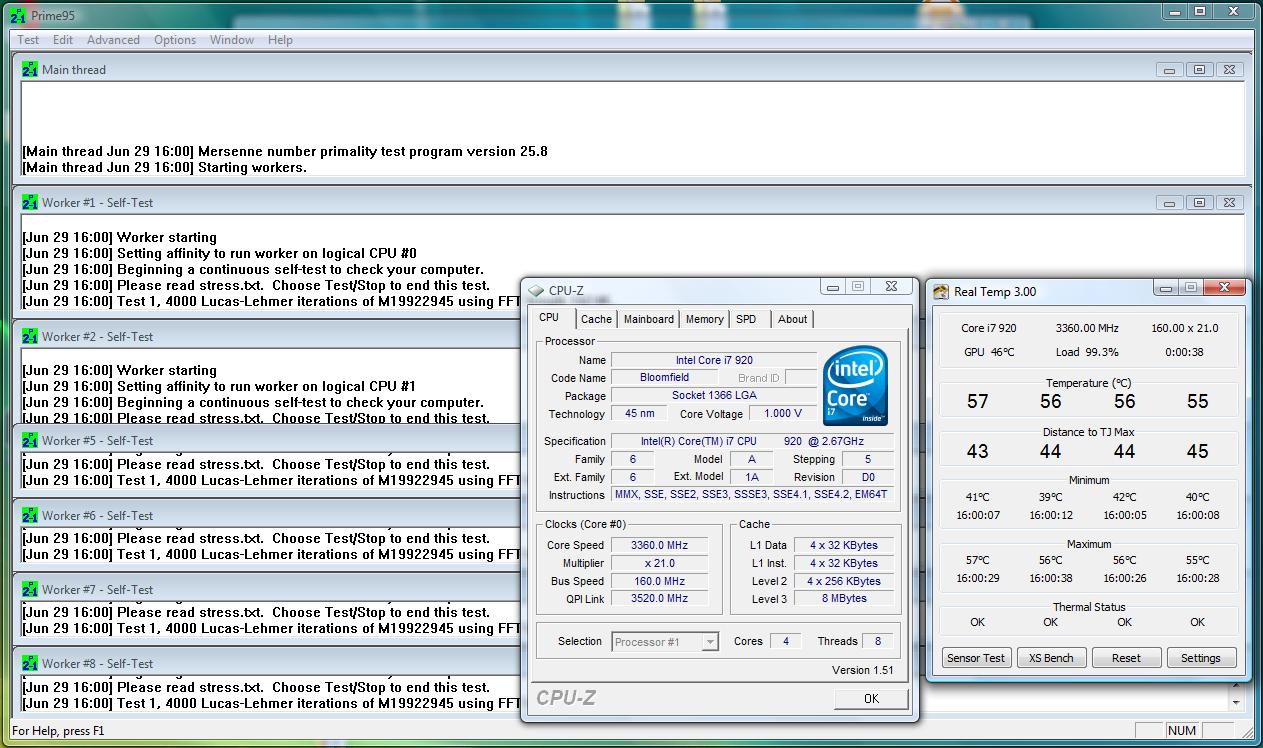
Task: Open the Edit menu in Prime95
Action: [x=63, y=40]
